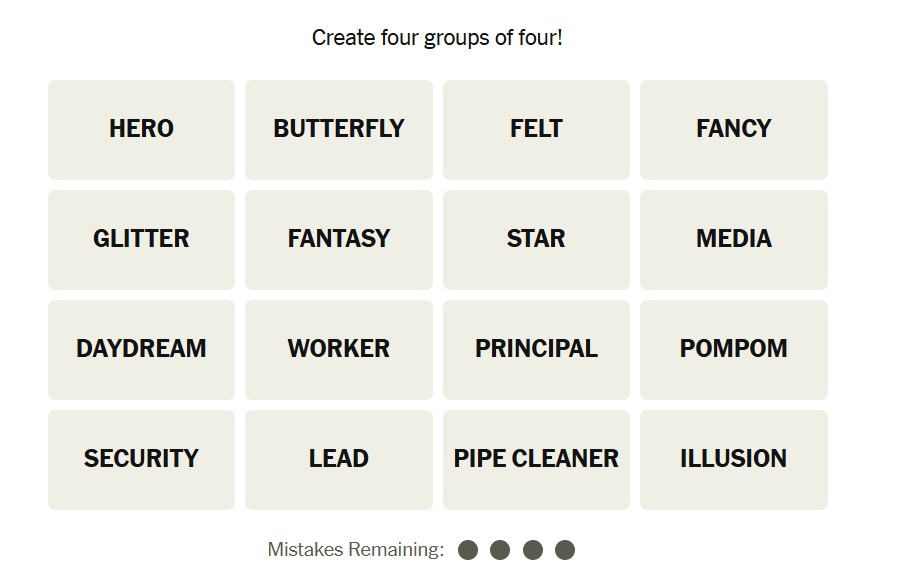Toggle the FELT tile
Image resolution: width=904 pixels, height=575 pixels.
coord(536,129)
